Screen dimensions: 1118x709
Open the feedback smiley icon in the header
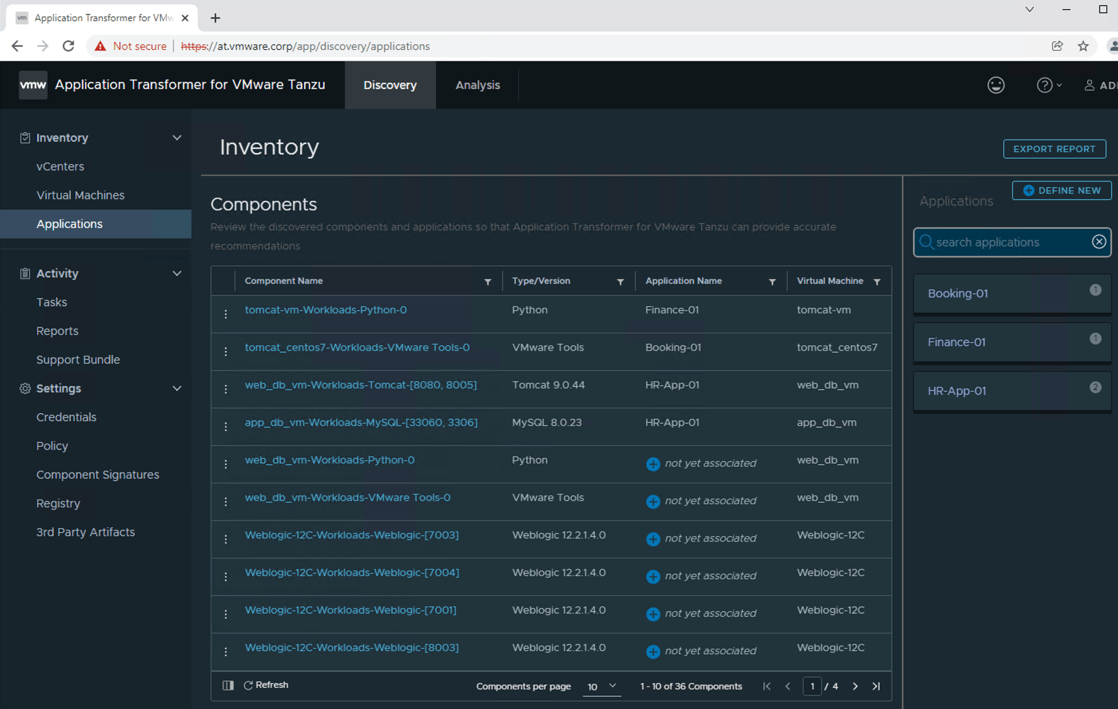click(996, 85)
